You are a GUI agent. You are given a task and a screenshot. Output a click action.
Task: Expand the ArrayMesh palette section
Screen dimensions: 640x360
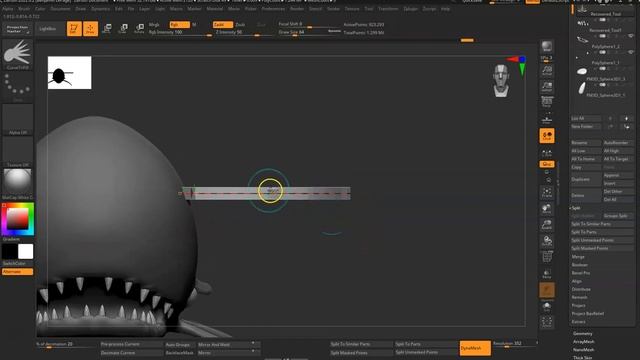click(x=584, y=342)
